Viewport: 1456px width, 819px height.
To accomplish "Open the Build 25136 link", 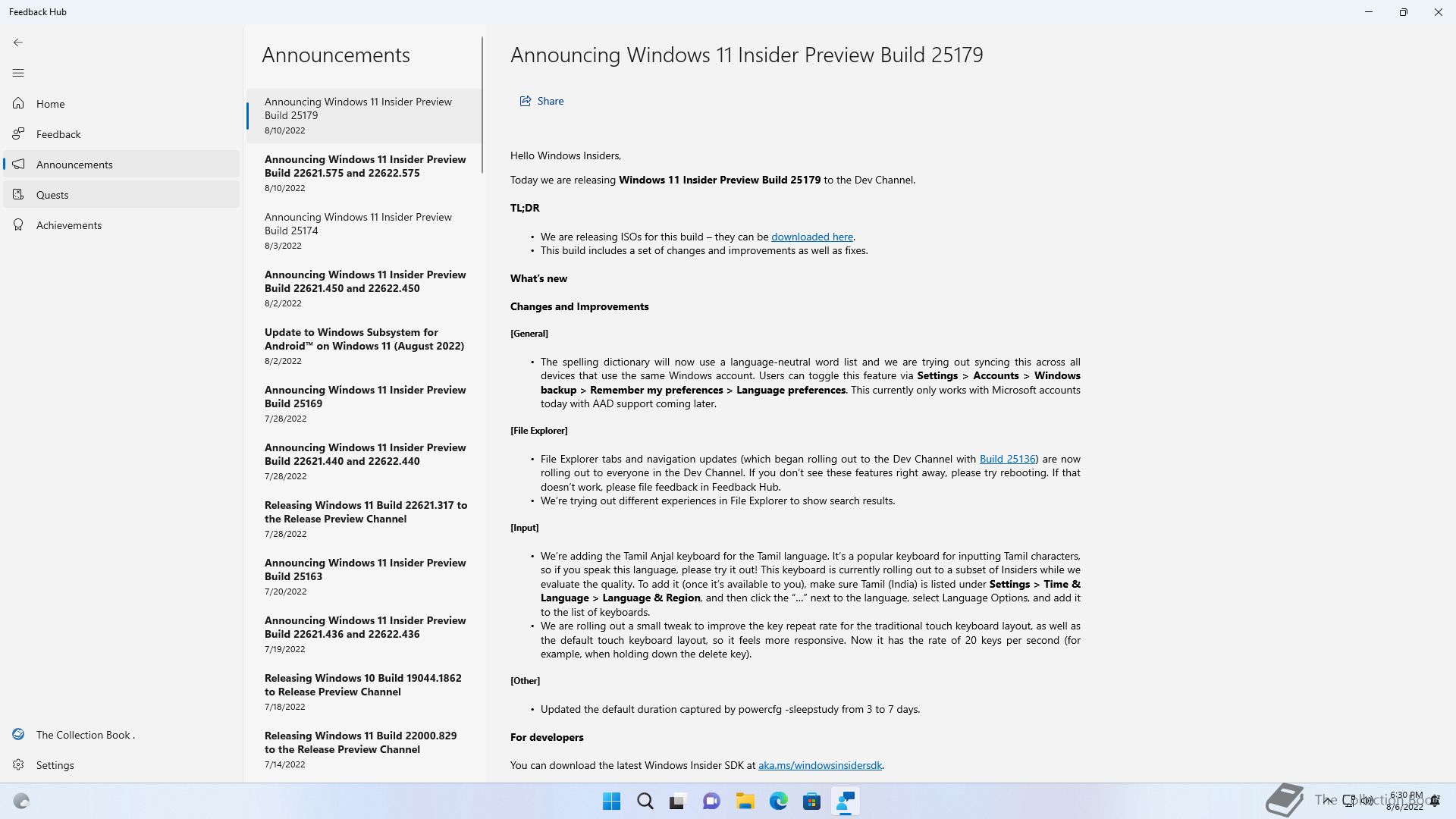I will tap(1007, 459).
